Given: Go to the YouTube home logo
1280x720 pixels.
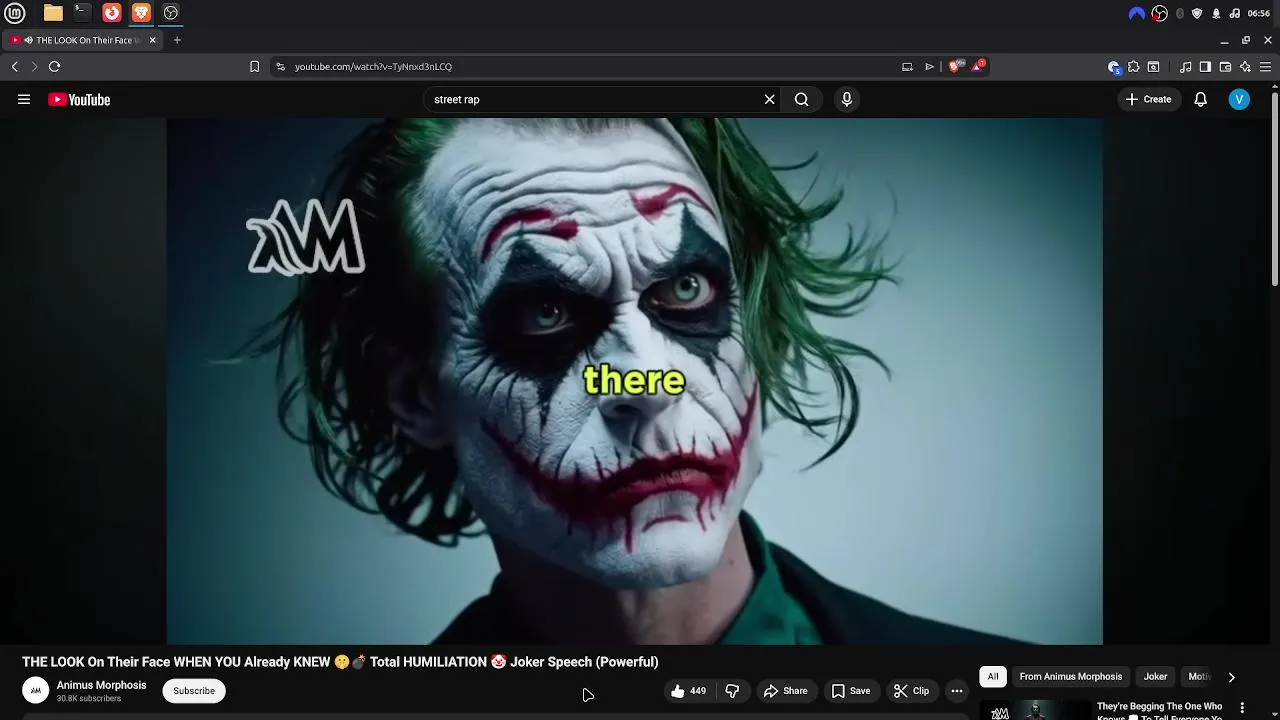Looking at the screenshot, I should click(79, 100).
